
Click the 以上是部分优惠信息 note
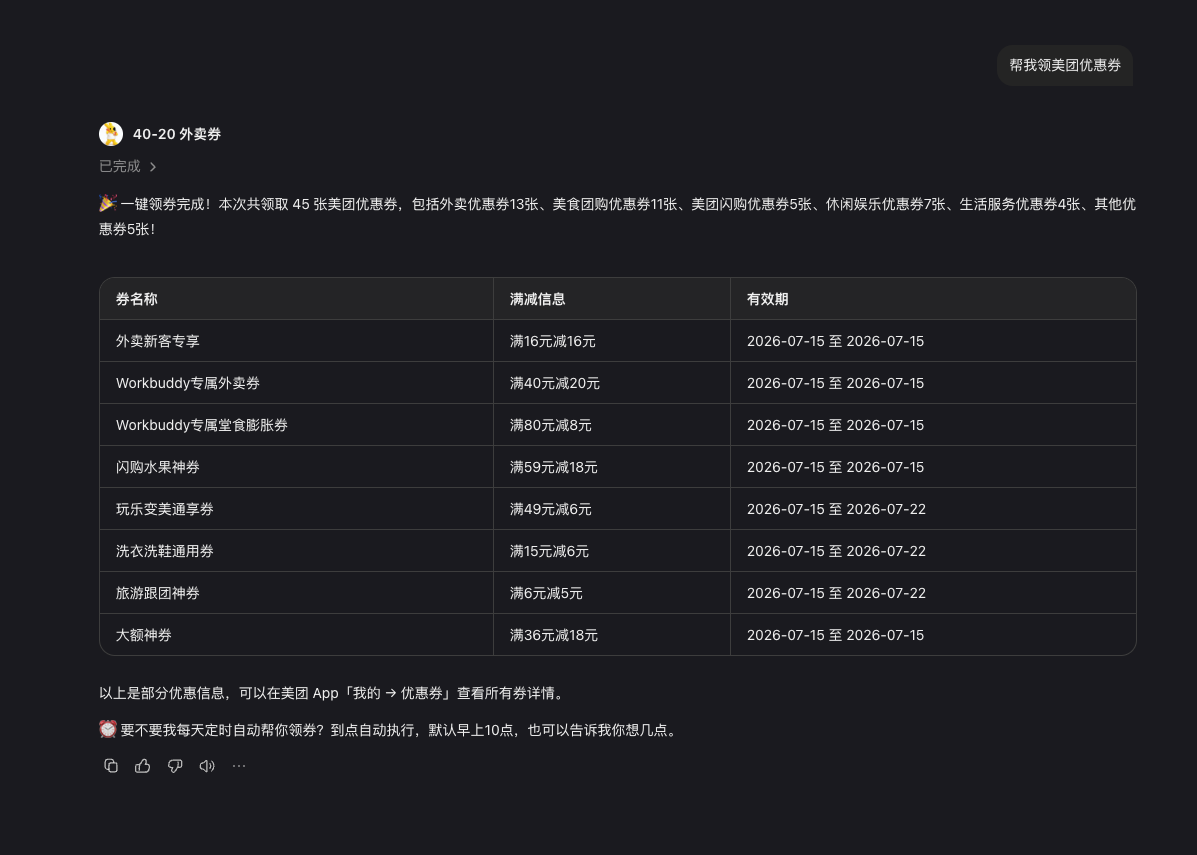tap(333, 693)
